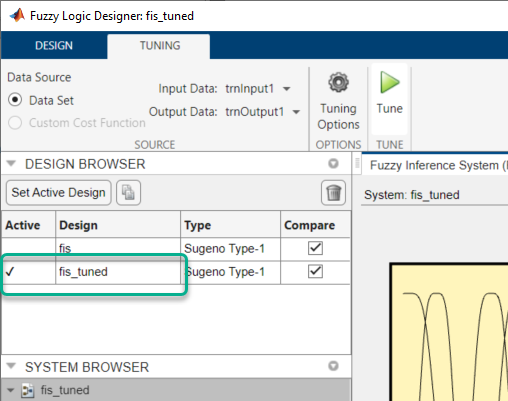Collapse the System Browser panel

11,366
